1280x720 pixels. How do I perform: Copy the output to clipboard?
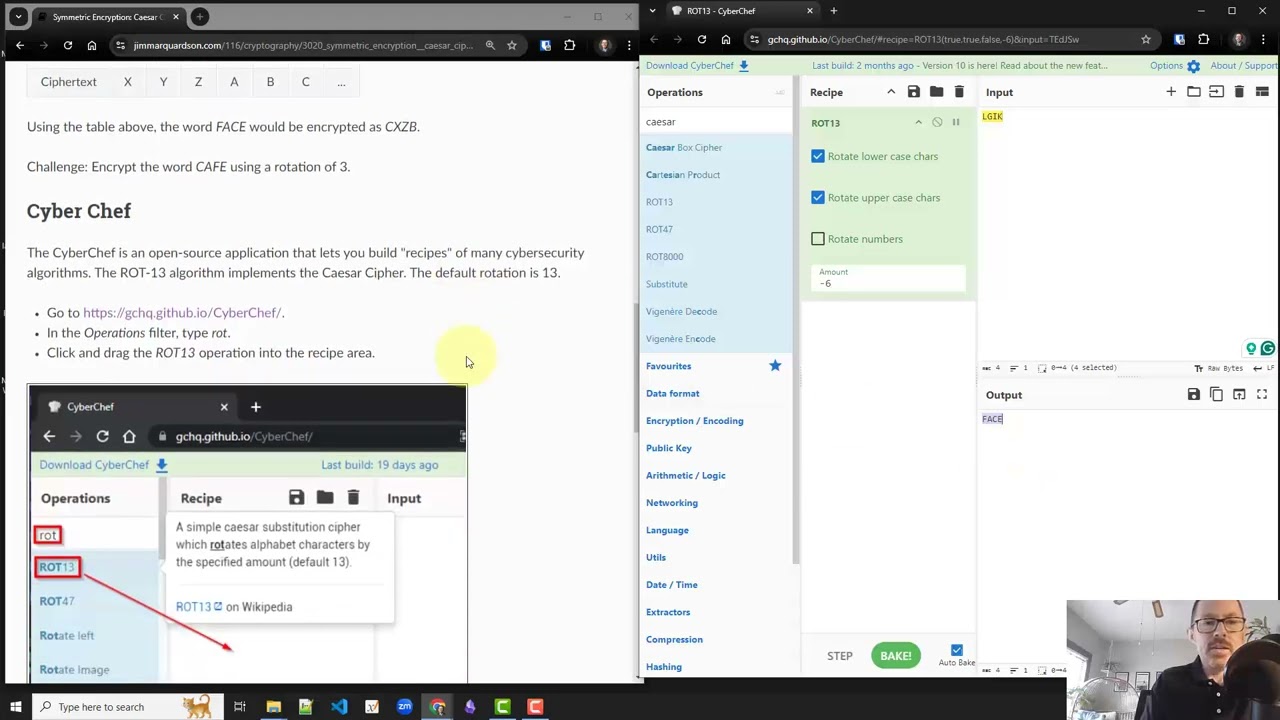(1216, 395)
